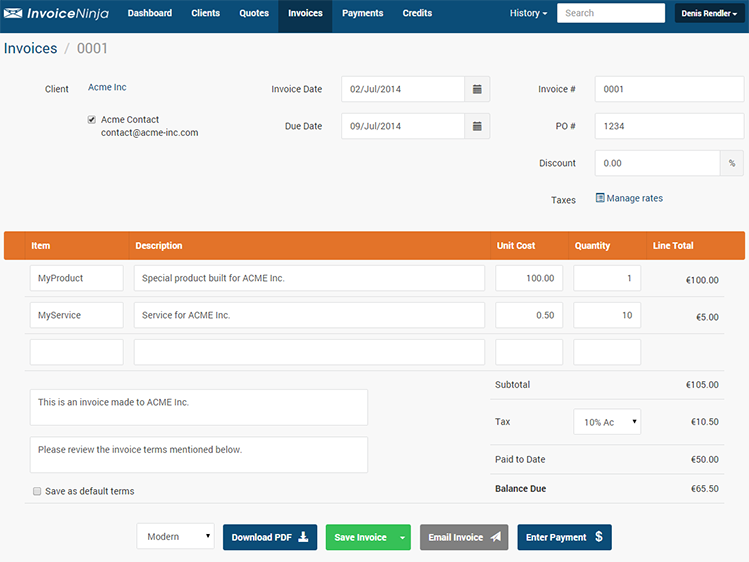Click the Invoices breadcrumb link
This screenshot has height=562, width=749.
30,48
